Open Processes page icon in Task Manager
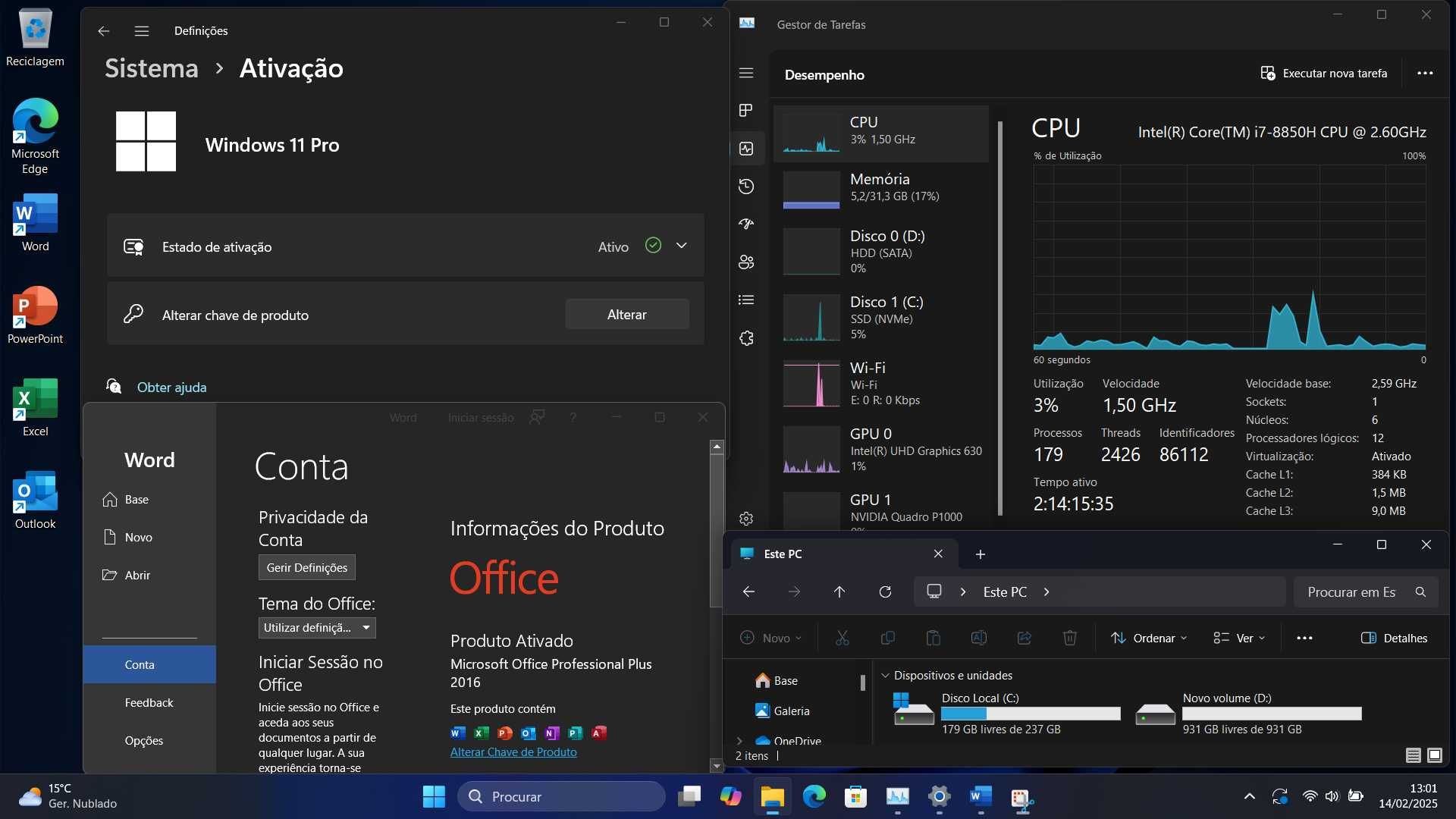 click(x=746, y=111)
